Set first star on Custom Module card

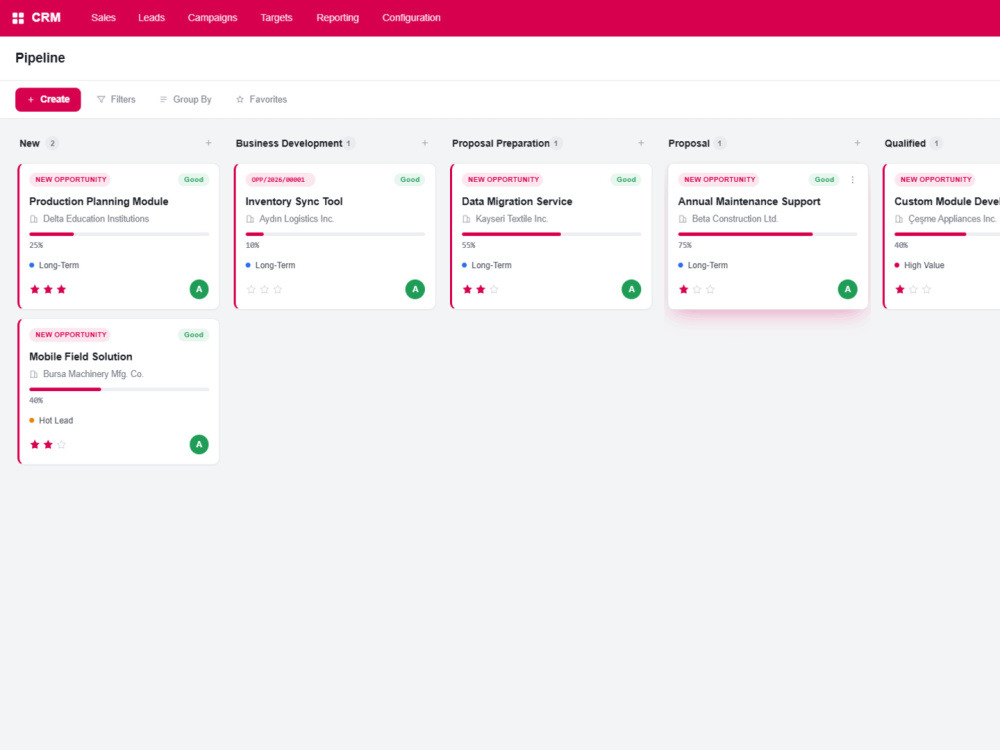click(900, 290)
